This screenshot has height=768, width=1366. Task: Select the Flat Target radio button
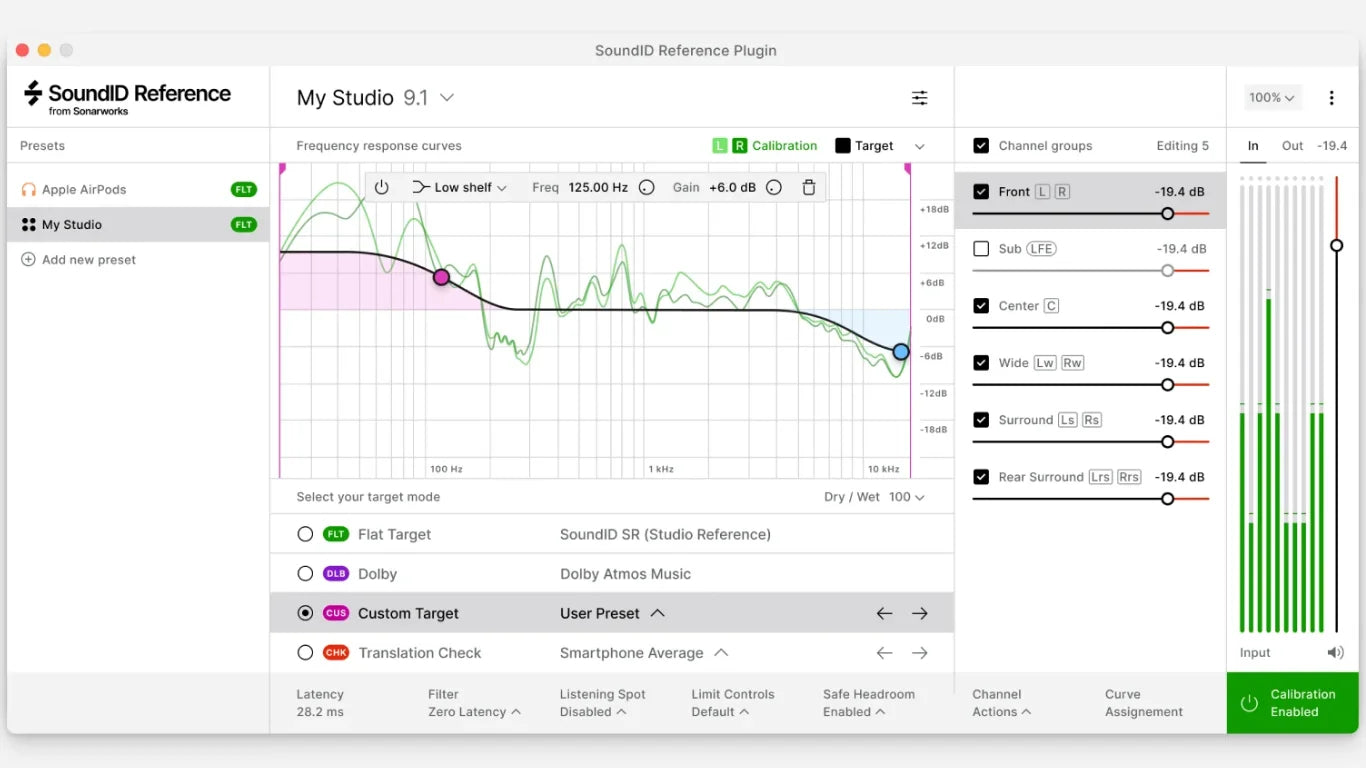coord(305,534)
